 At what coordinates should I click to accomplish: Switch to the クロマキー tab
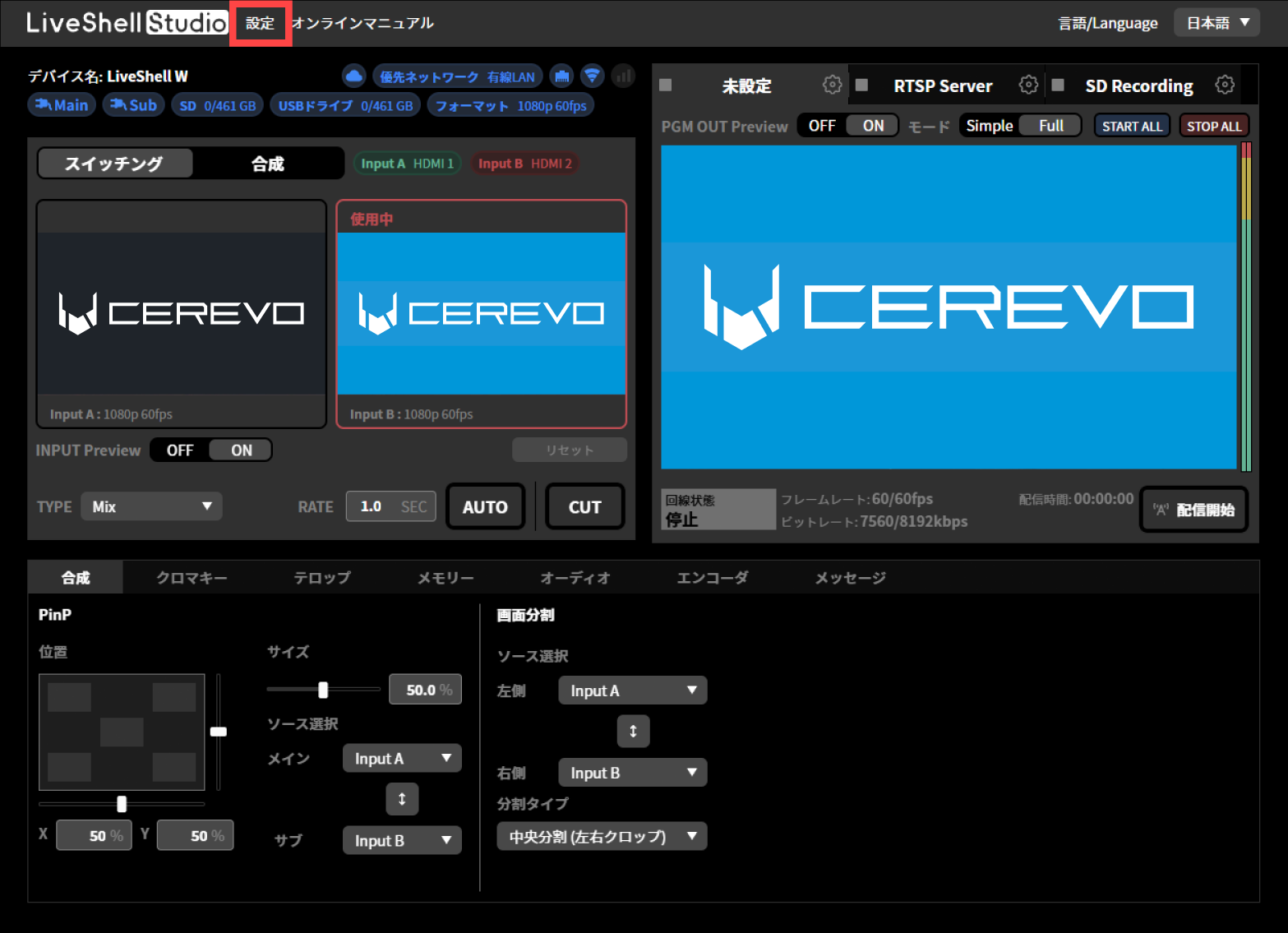click(x=192, y=577)
